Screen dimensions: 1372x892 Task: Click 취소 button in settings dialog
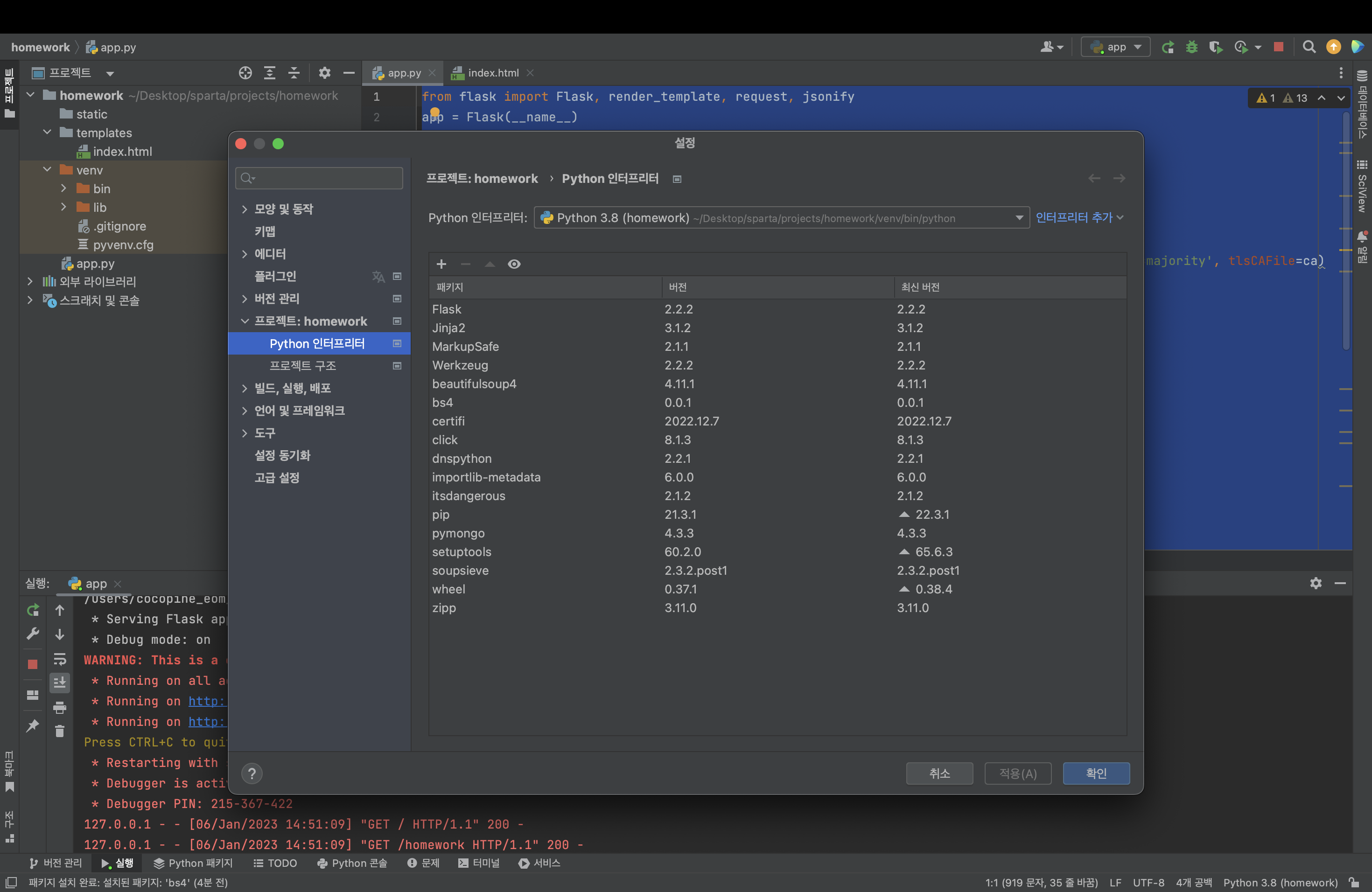[x=940, y=774]
